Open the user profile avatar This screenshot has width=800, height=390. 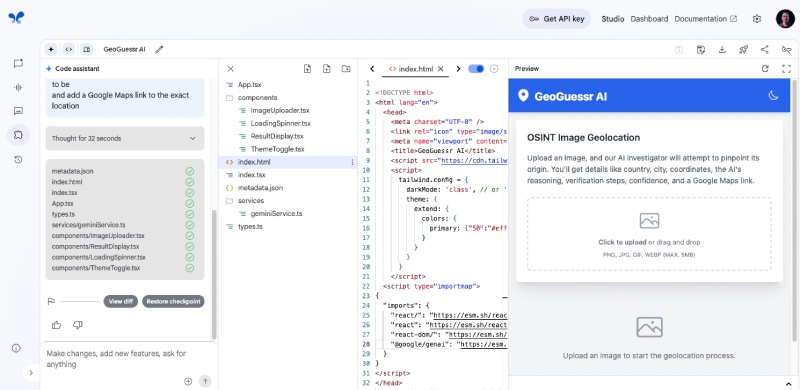pos(785,19)
